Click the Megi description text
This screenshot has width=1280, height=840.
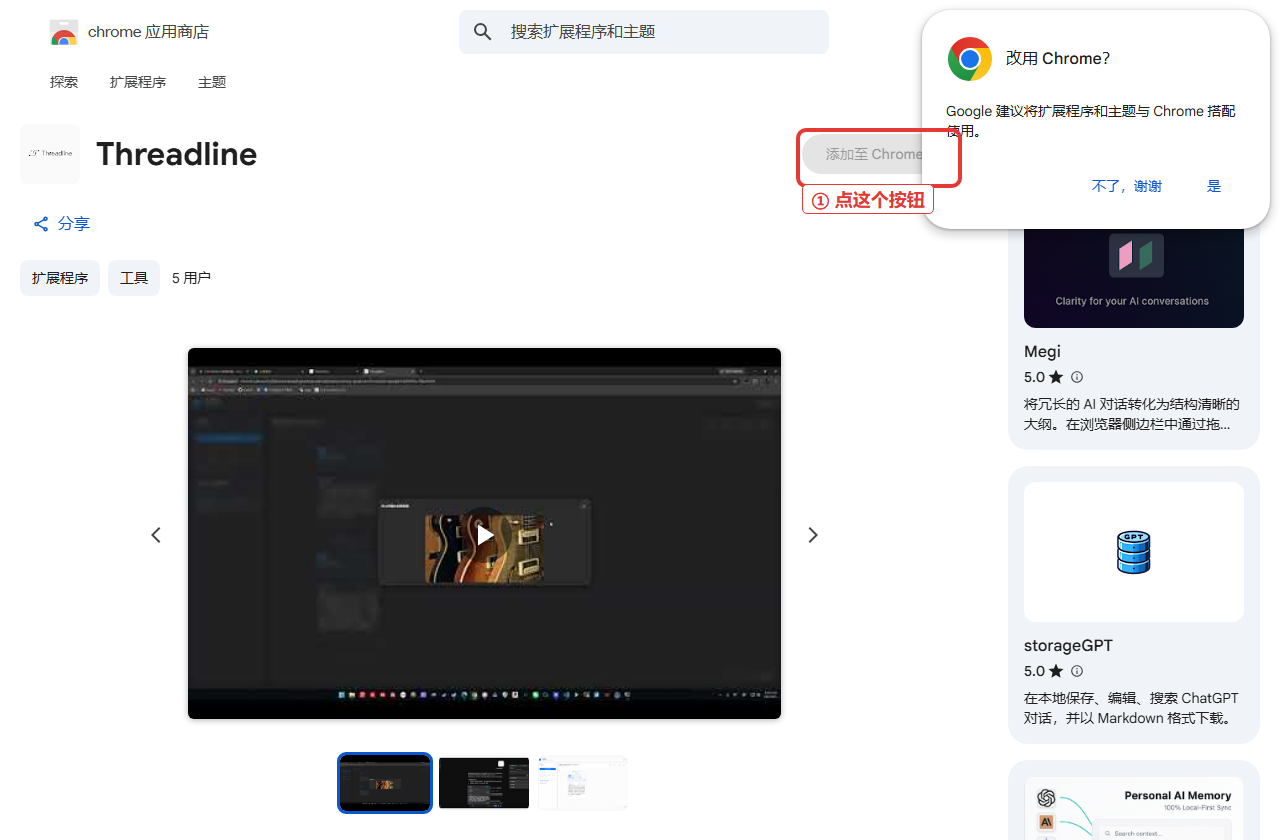coord(1132,414)
